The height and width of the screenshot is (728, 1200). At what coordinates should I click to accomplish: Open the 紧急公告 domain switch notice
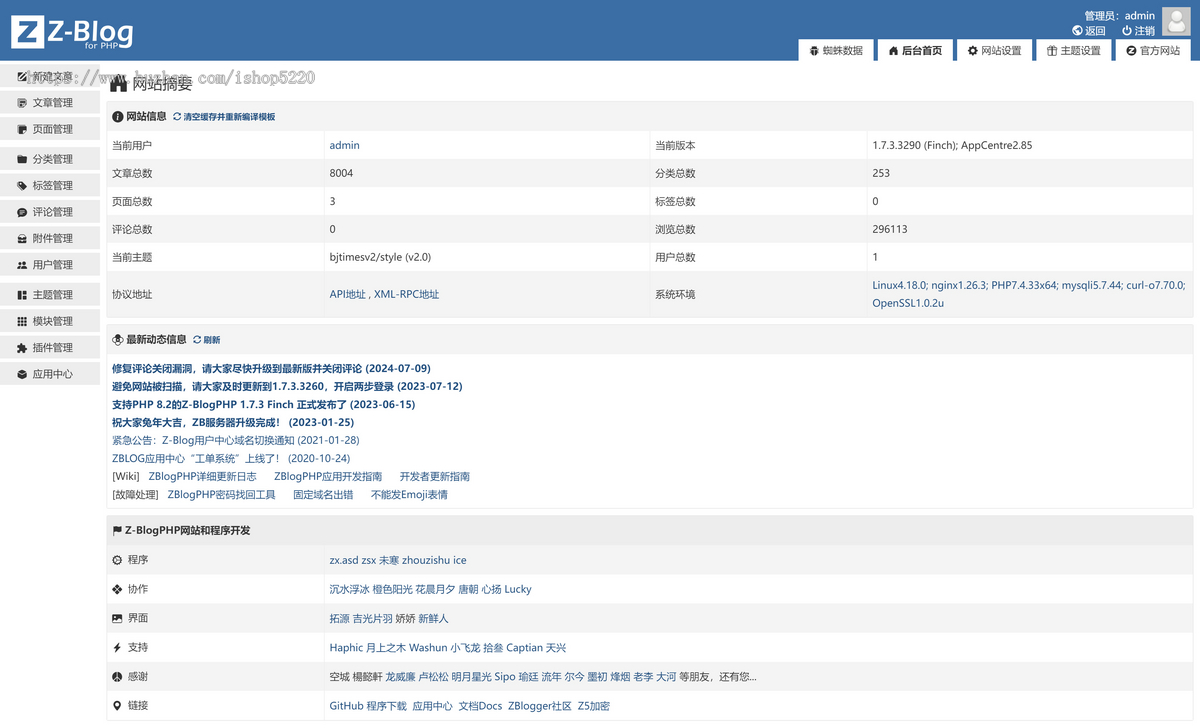(x=235, y=440)
